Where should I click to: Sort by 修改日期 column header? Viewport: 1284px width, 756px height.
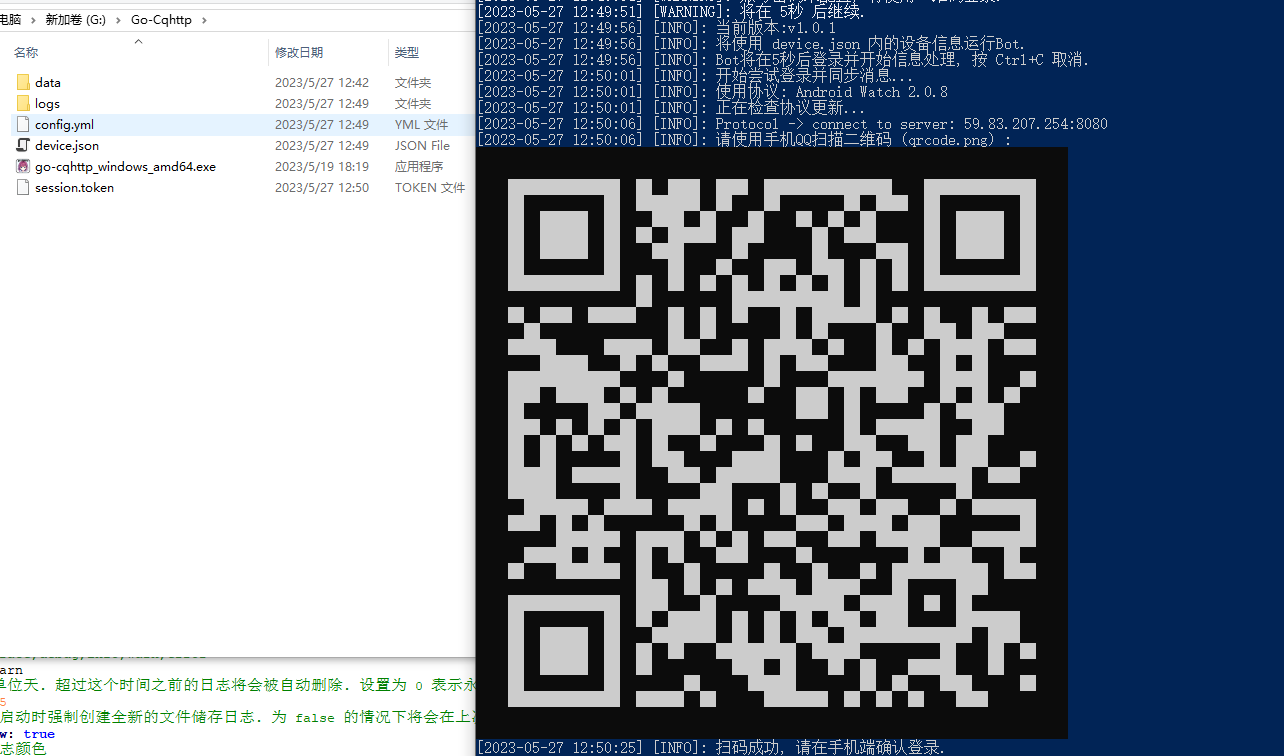point(299,53)
